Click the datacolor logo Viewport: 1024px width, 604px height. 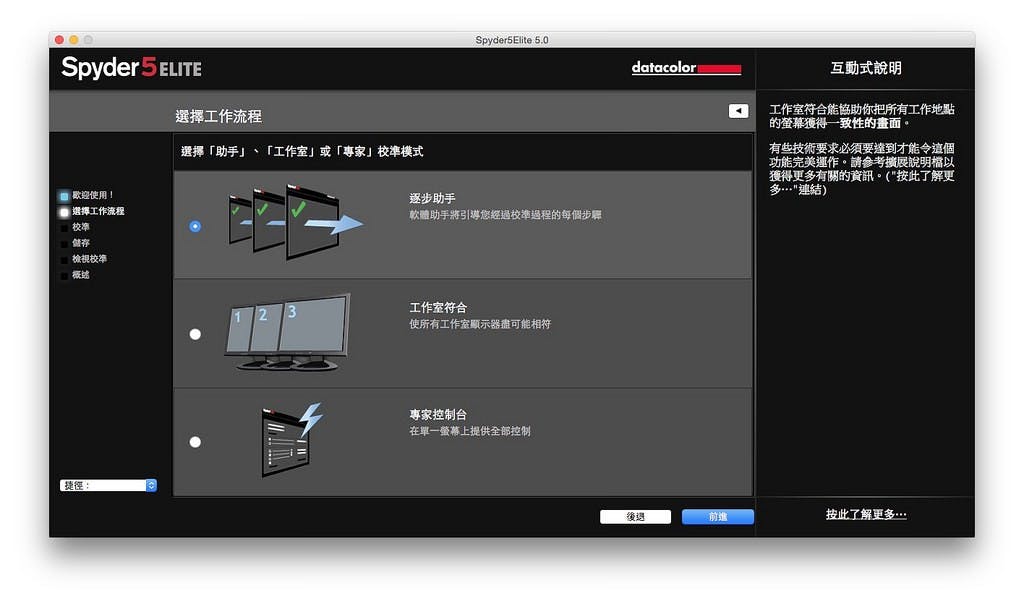click(686, 67)
